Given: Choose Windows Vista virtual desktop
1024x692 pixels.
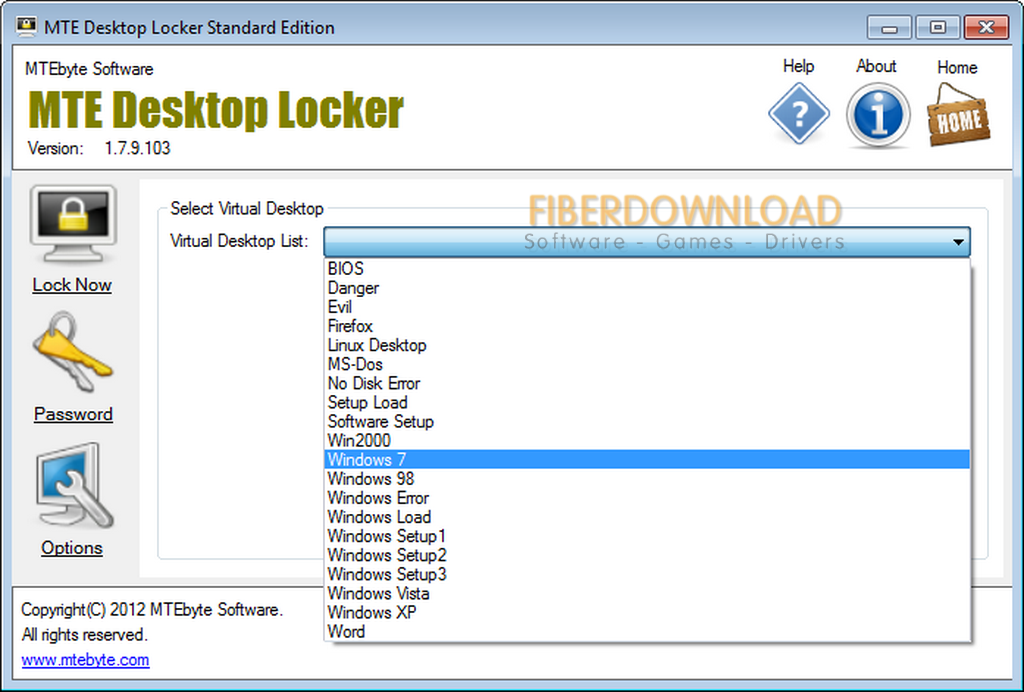Looking at the screenshot, I should pos(647,593).
